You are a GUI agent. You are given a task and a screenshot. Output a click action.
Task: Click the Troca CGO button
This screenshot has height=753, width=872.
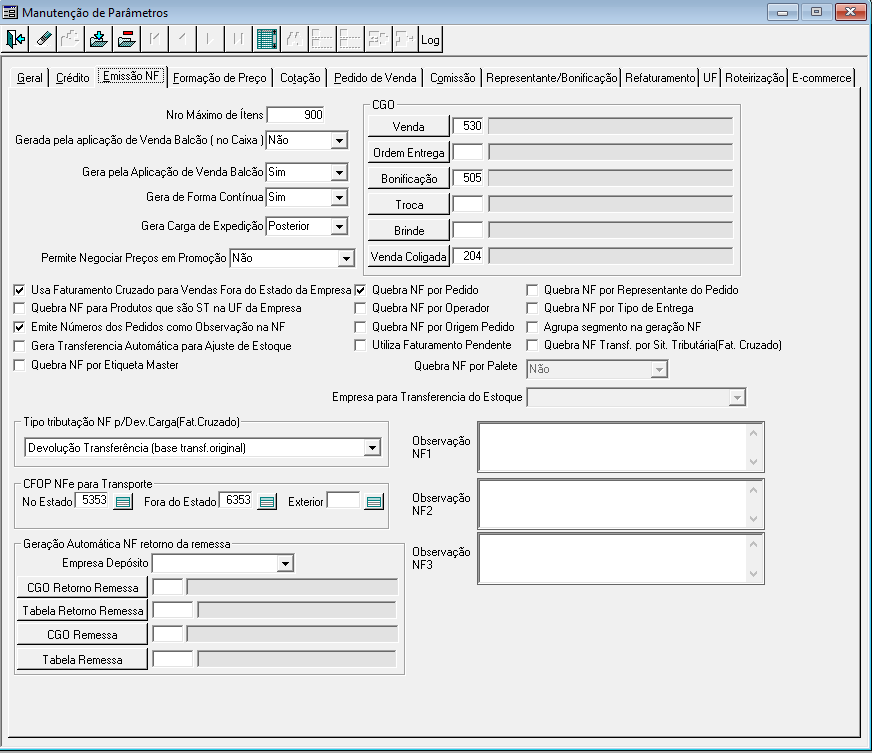pos(408,205)
